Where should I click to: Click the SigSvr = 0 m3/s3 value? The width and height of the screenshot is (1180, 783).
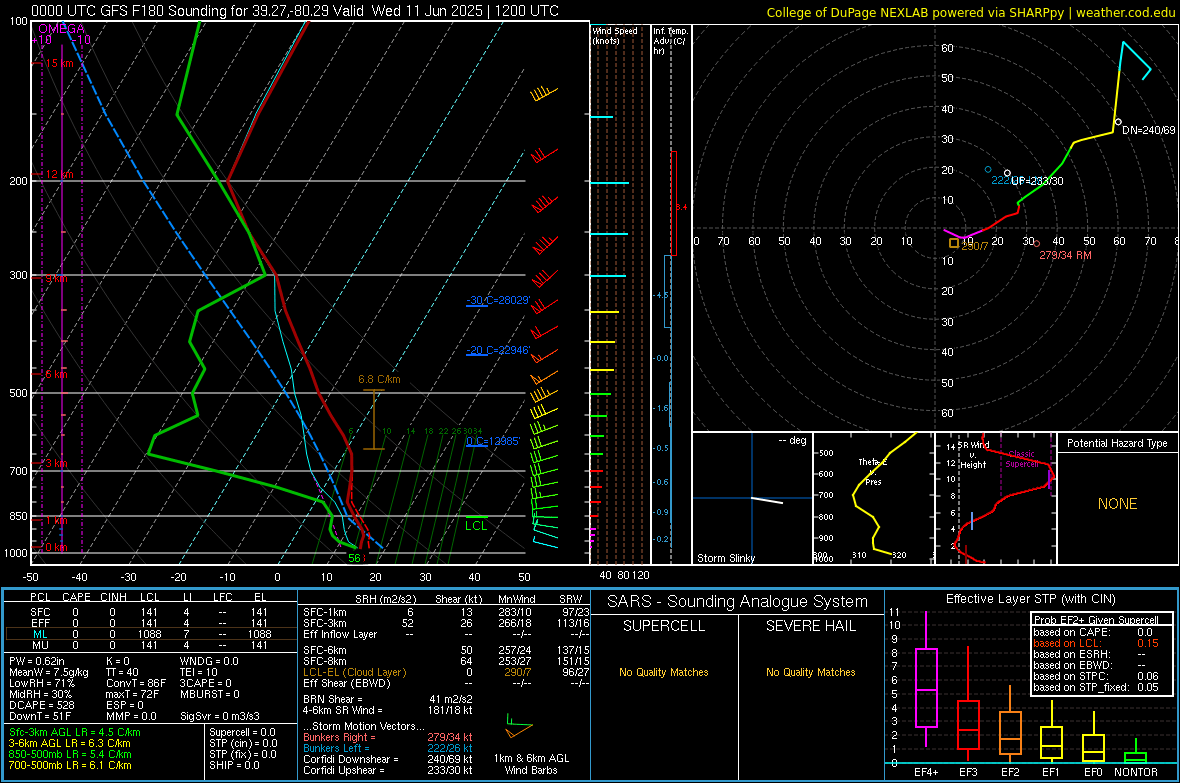220,716
